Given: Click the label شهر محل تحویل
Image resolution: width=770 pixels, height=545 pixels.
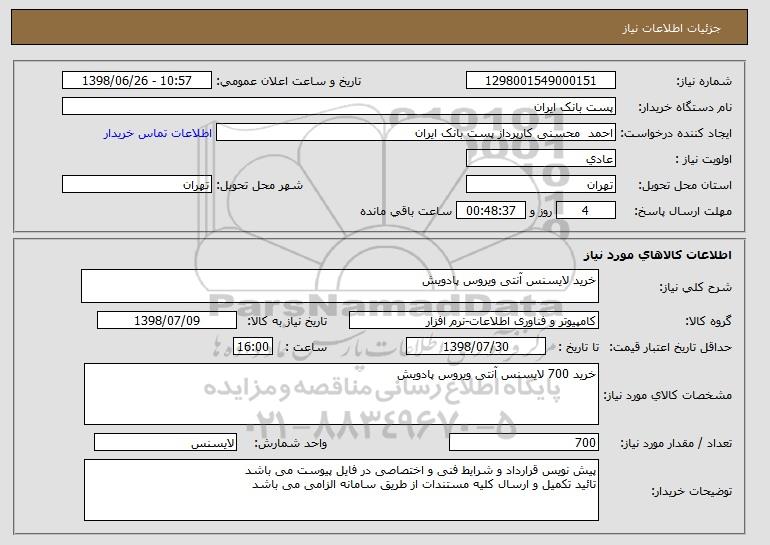Looking at the screenshot, I should click(260, 185).
